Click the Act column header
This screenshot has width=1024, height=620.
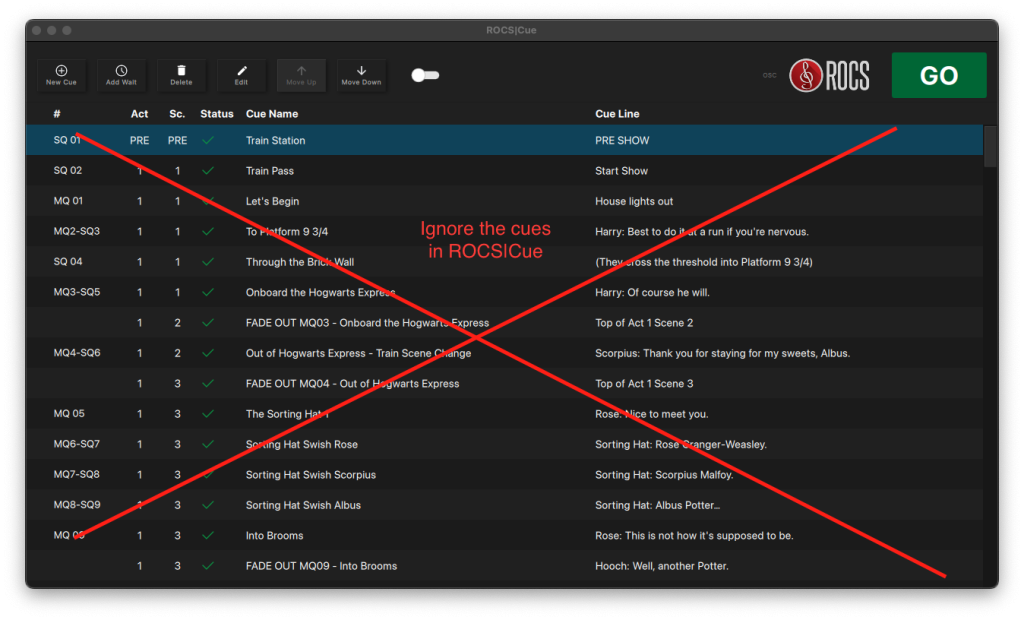pos(139,113)
